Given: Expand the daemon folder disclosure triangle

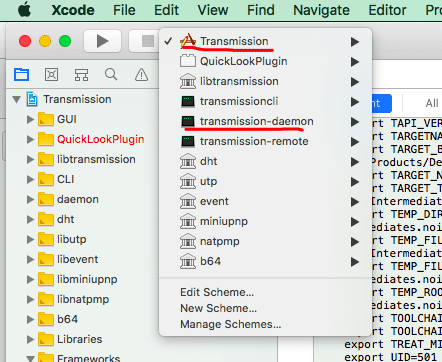Looking at the screenshot, I should click(30, 199).
